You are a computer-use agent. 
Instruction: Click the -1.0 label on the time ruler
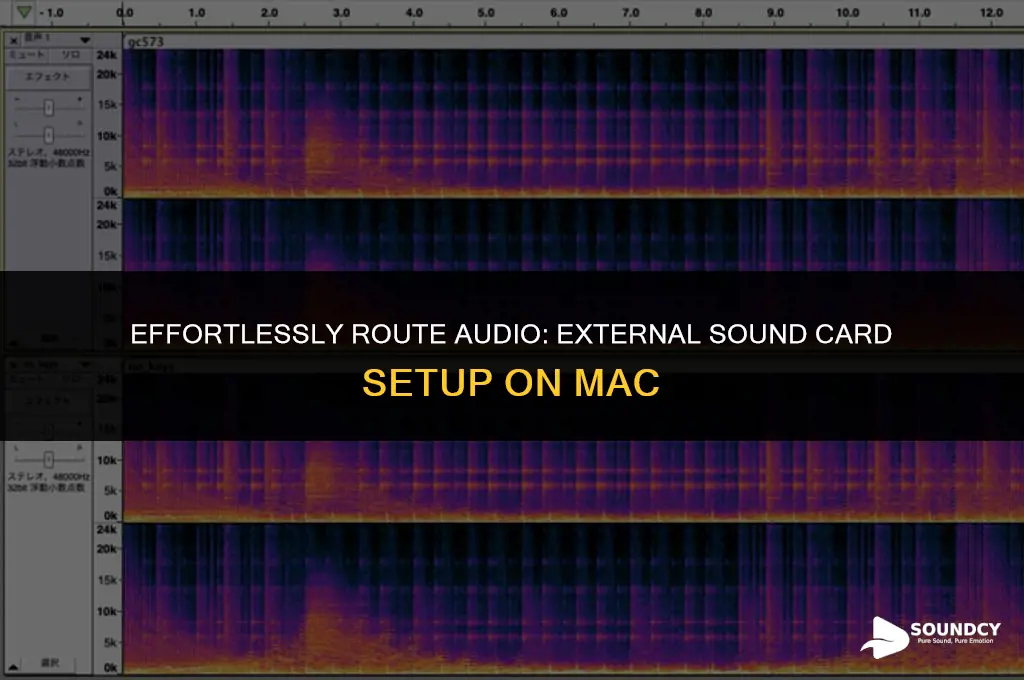tap(52, 12)
